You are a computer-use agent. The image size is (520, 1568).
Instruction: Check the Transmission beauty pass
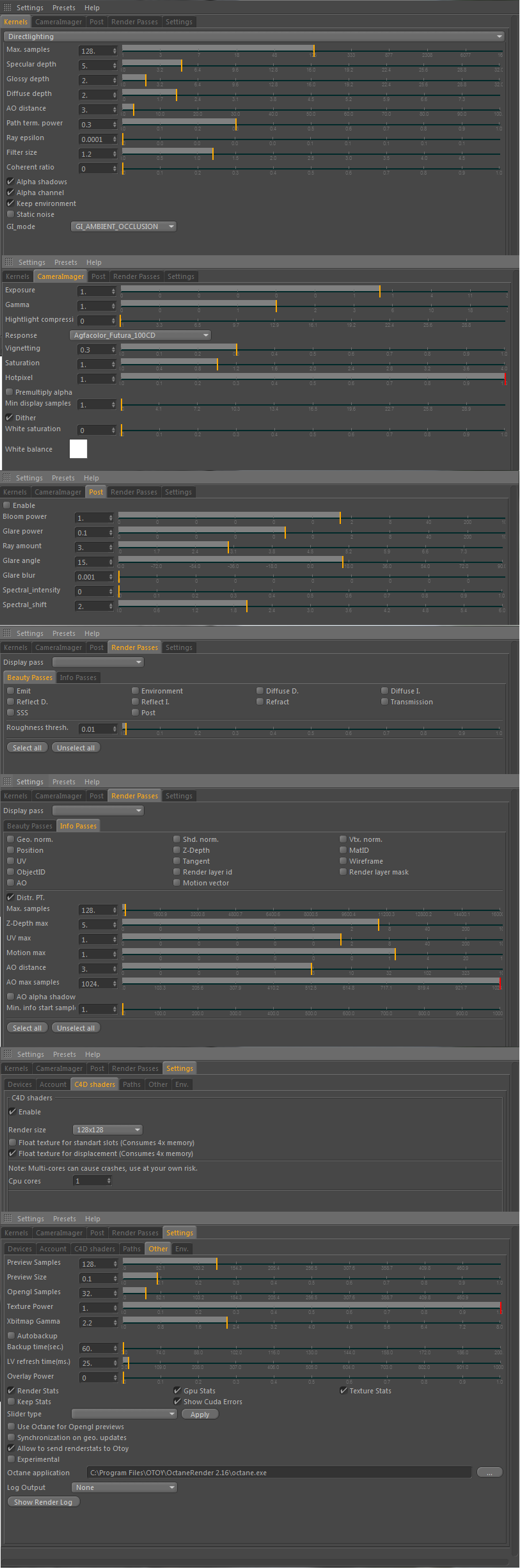pos(384,702)
